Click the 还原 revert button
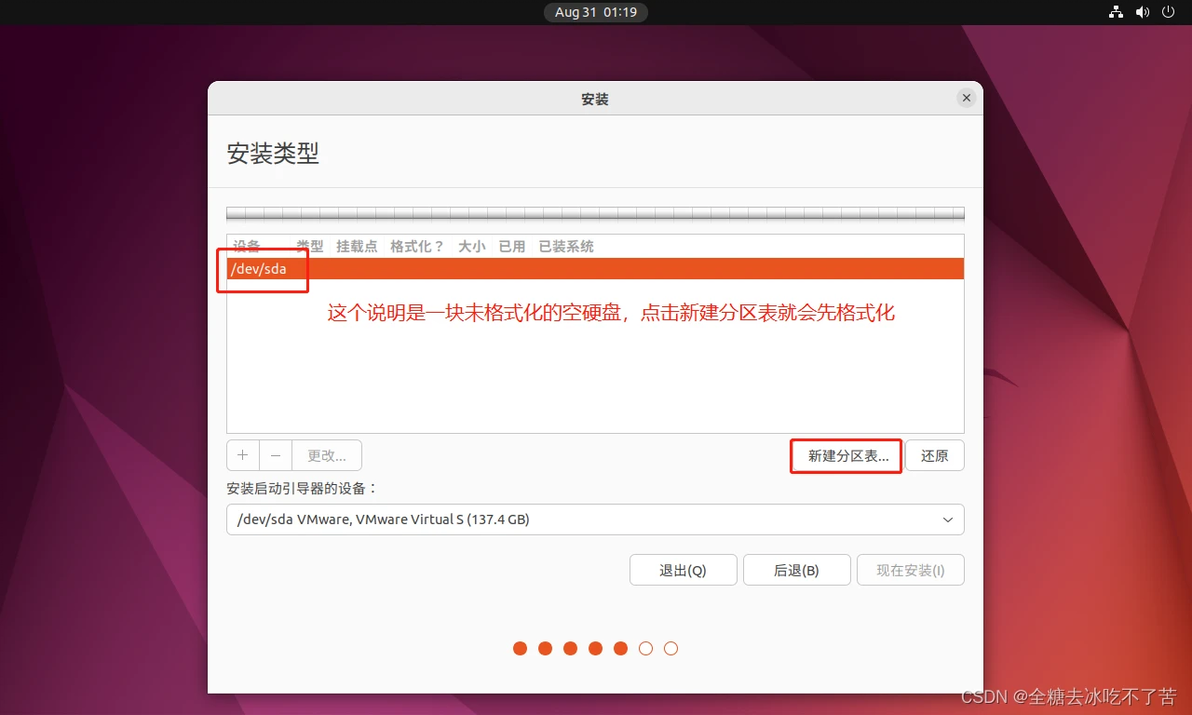Viewport: 1192px width, 715px height. [x=934, y=456]
